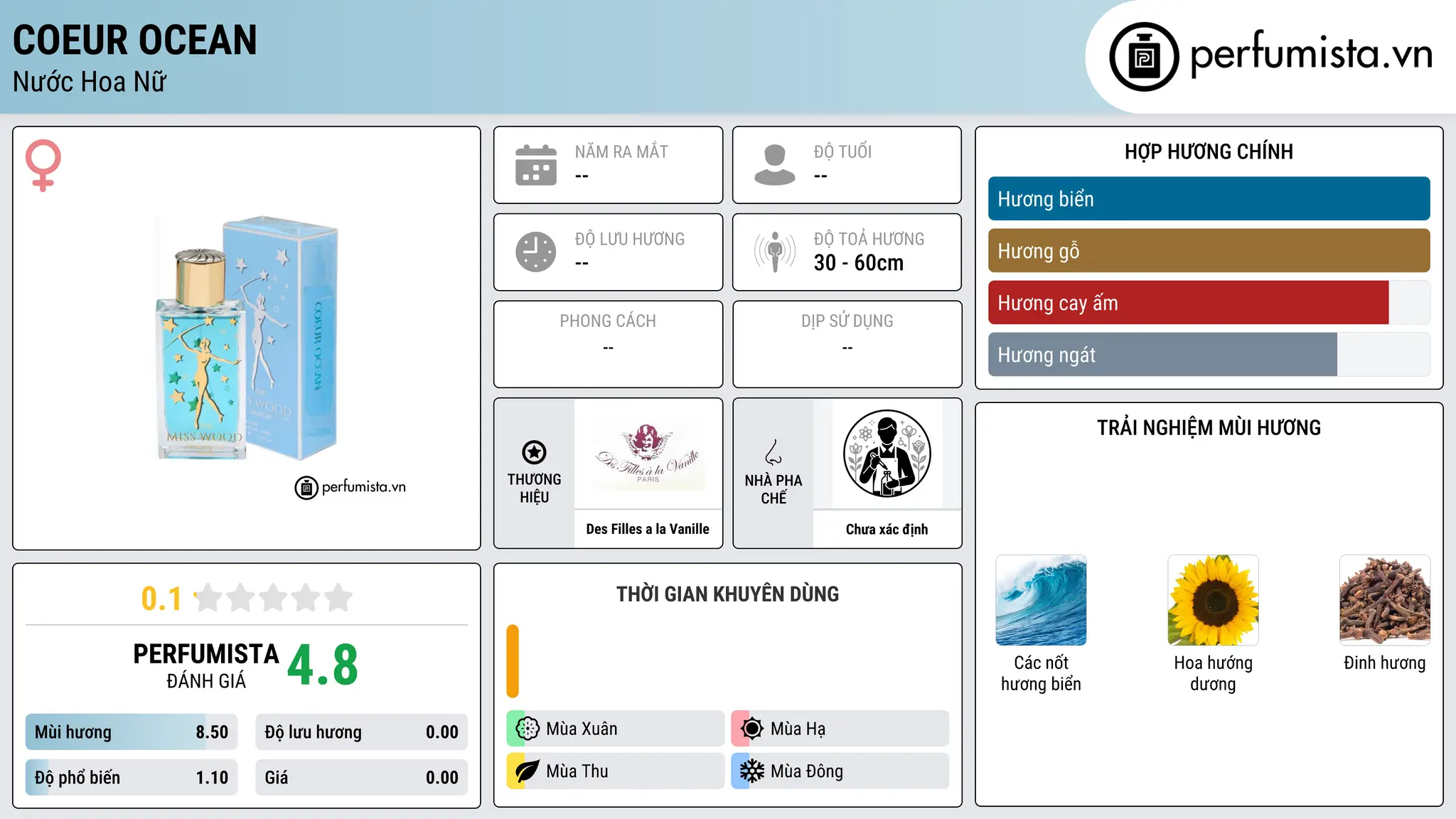Click the pink female gender symbol
The width and height of the screenshot is (1456, 819).
tap(43, 165)
